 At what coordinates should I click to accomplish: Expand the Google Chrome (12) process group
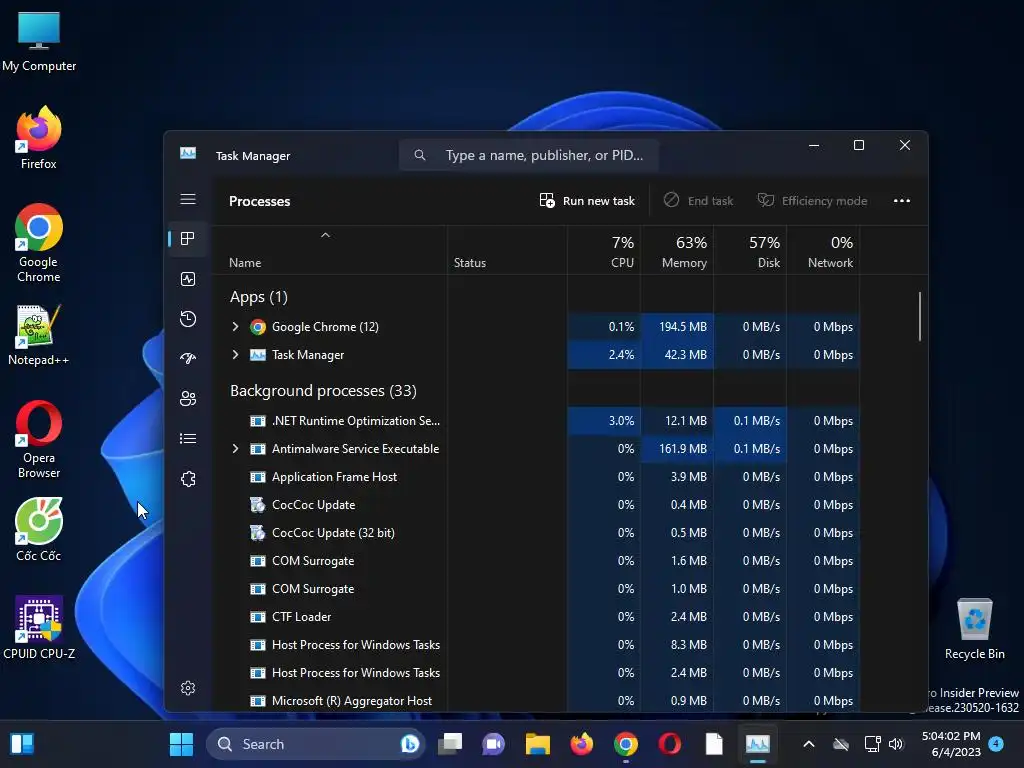(x=235, y=327)
